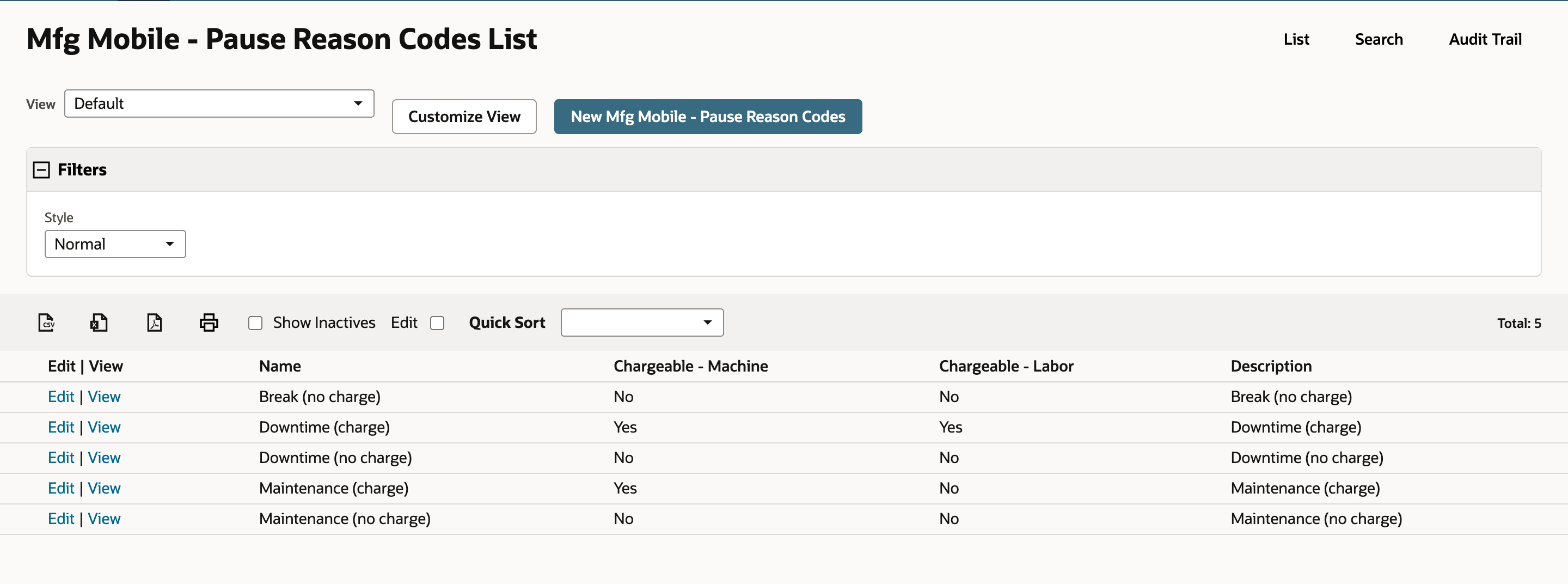Open the Search menu item

1379,40
